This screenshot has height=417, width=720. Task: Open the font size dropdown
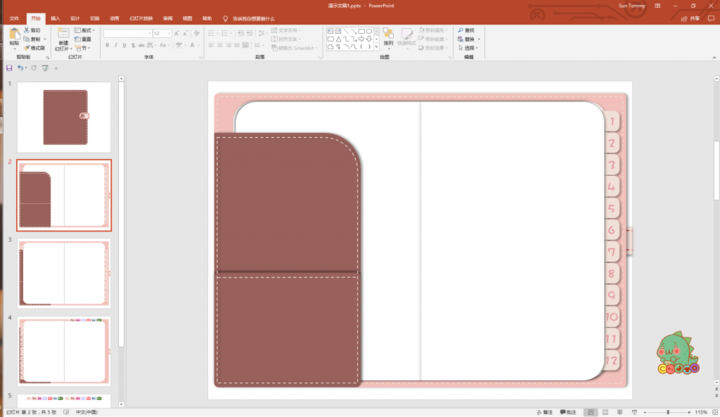point(169,34)
